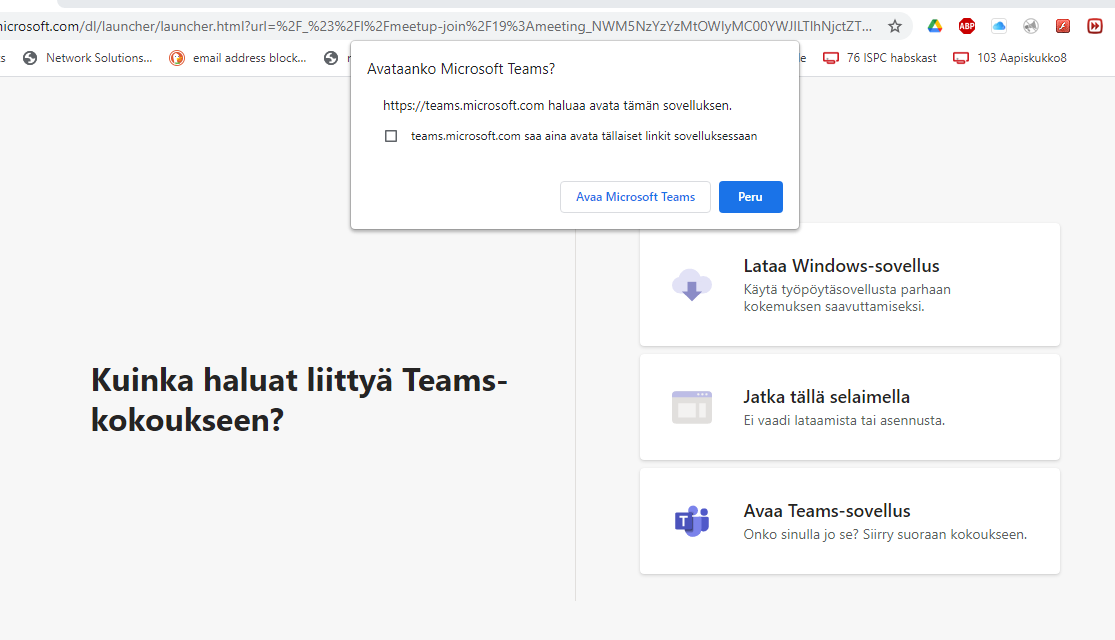Screen dimensions: 1115x640
Task: Click the browser window icon
Action: point(691,407)
